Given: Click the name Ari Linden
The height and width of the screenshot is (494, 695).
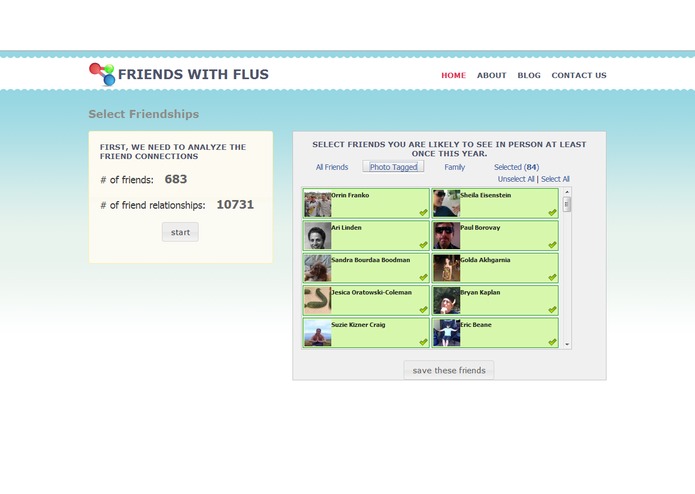Looking at the screenshot, I should click(x=347, y=227).
